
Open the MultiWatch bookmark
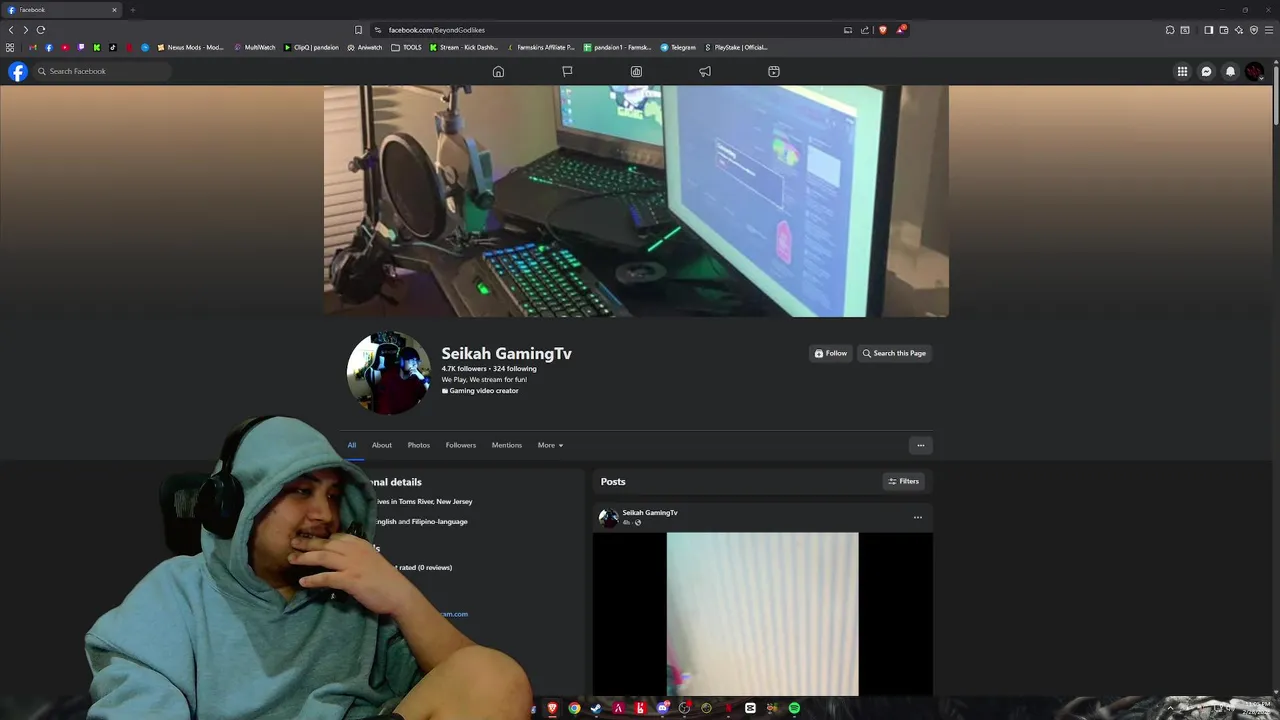click(255, 47)
